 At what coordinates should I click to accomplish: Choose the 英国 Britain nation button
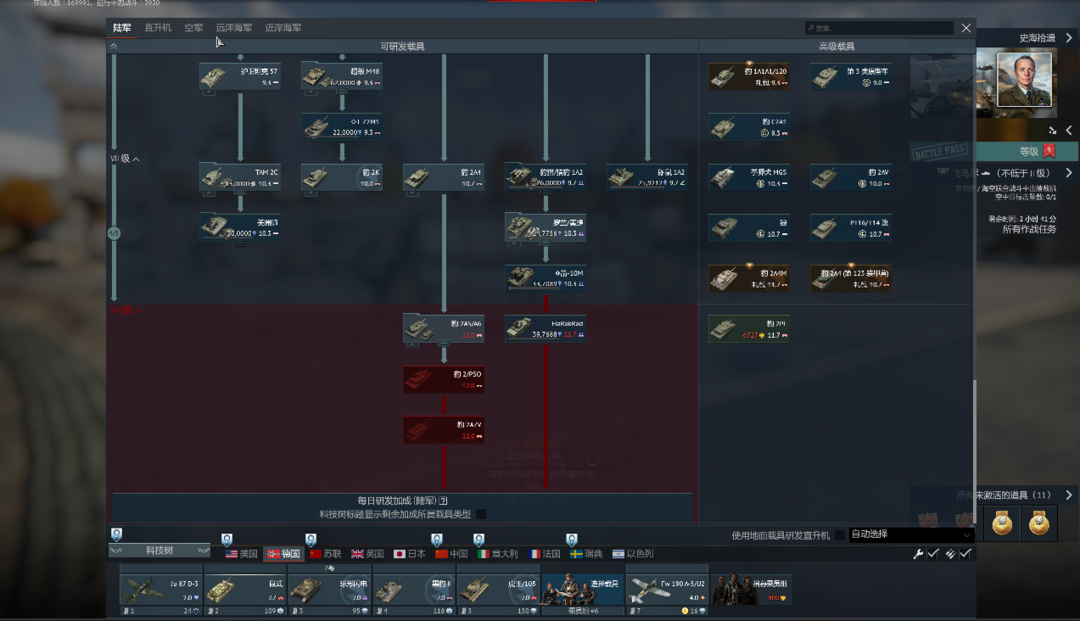coord(367,554)
